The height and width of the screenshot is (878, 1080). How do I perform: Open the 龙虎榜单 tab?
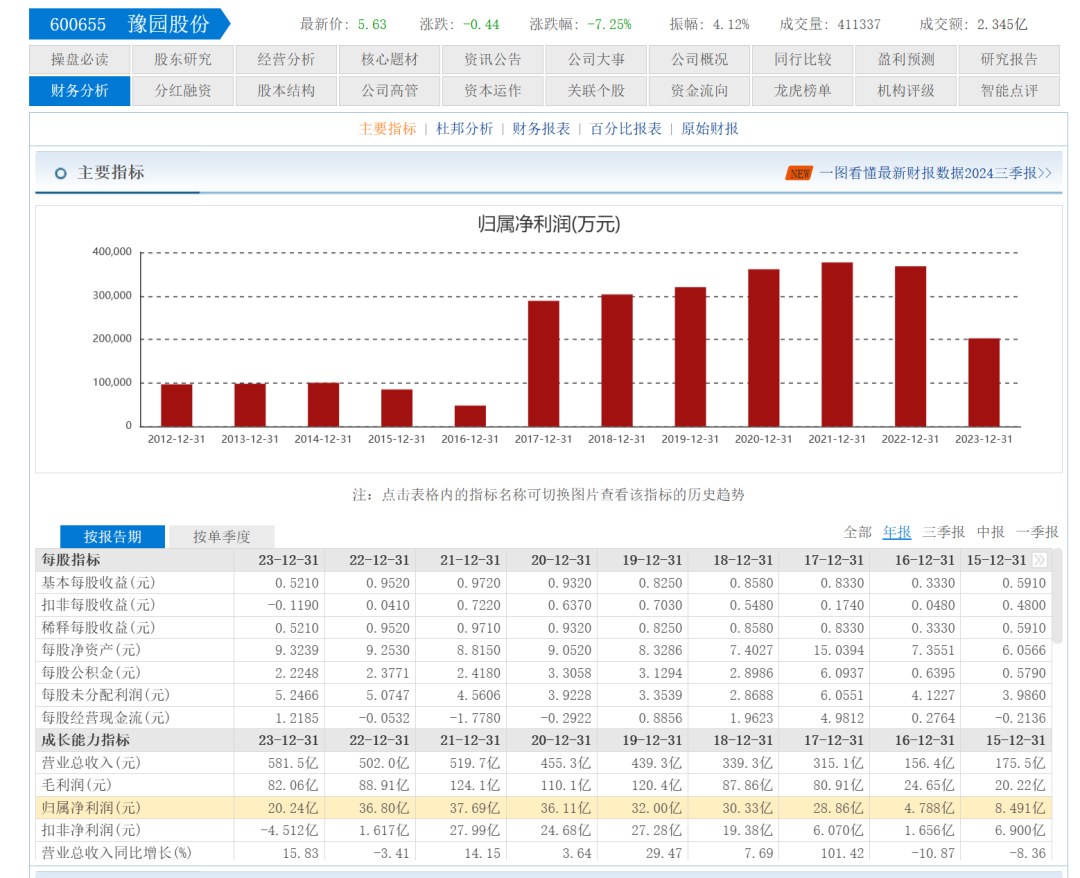802,90
